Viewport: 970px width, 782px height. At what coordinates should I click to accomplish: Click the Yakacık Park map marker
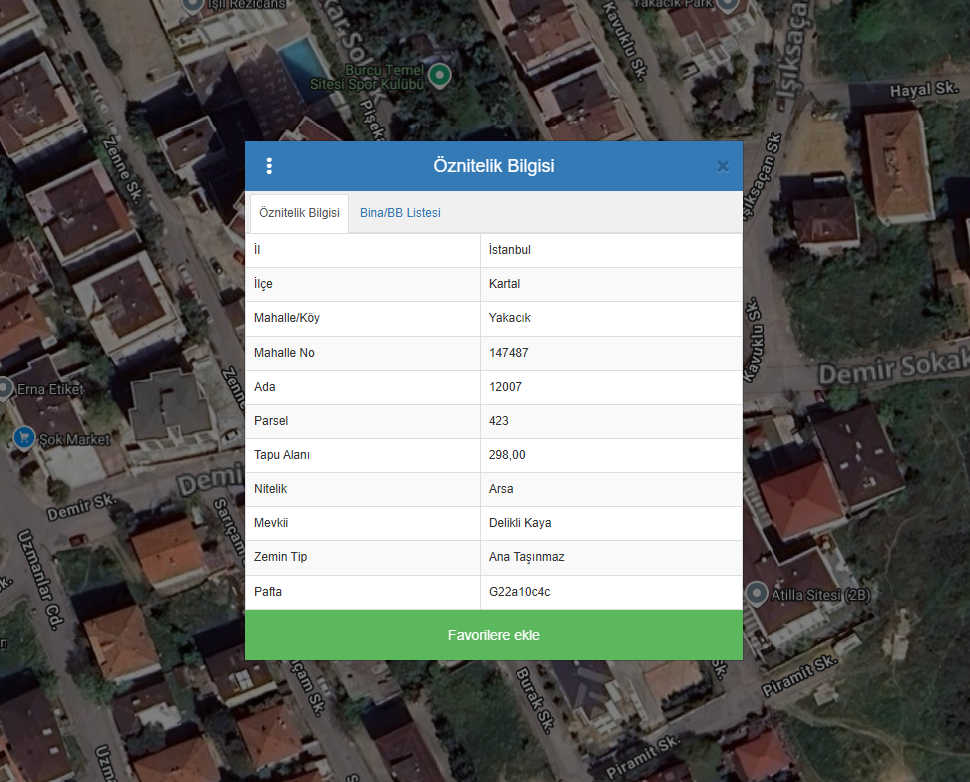tap(728, 4)
